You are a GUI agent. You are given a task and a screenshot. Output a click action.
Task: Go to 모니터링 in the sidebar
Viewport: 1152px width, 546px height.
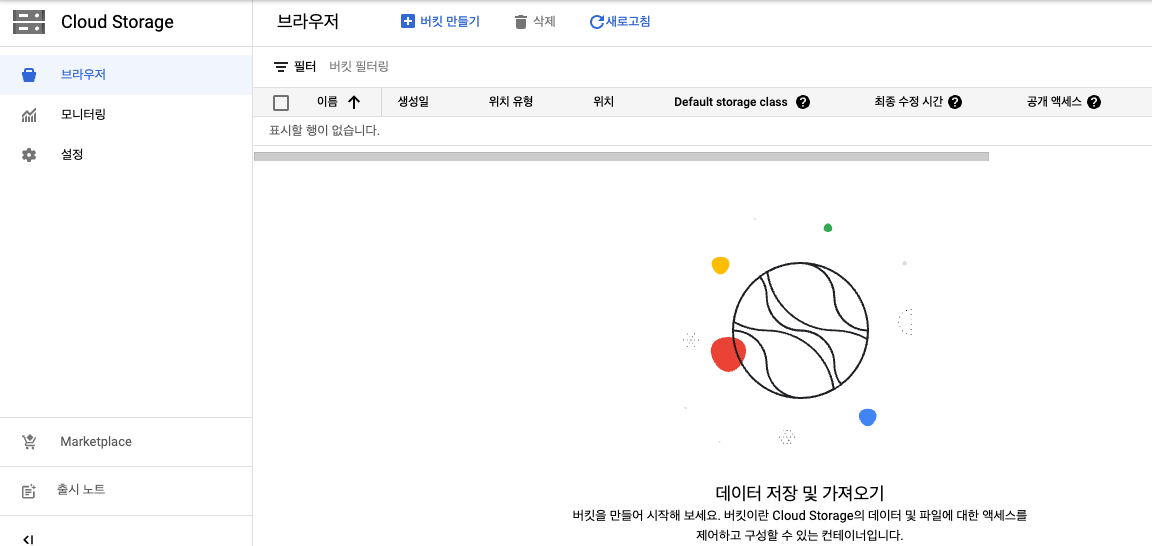126,115
